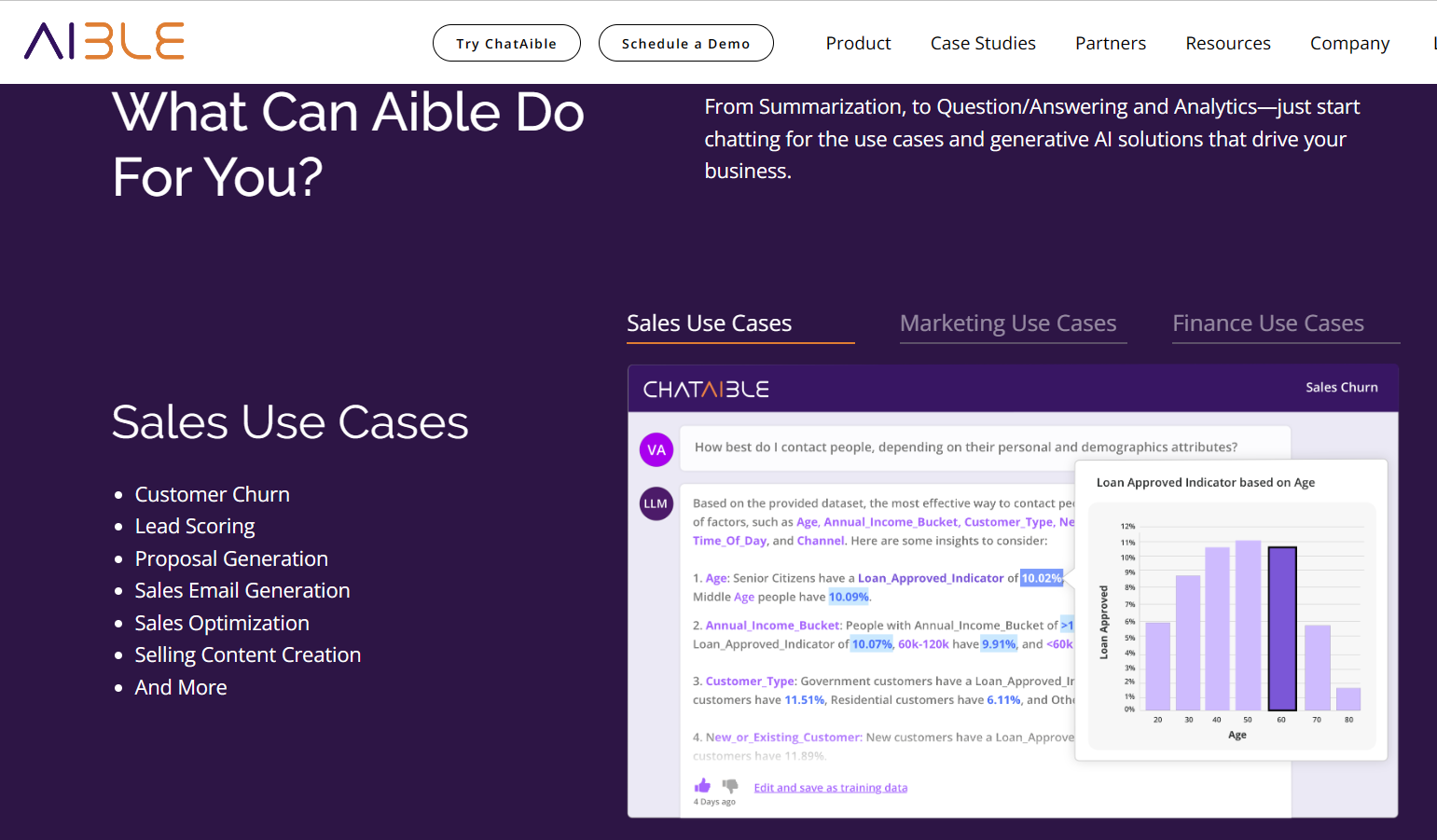Image resolution: width=1437 pixels, height=840 pixels.
Task: Click the Edit and save as training data link
Action: click(x=830, y=788)
